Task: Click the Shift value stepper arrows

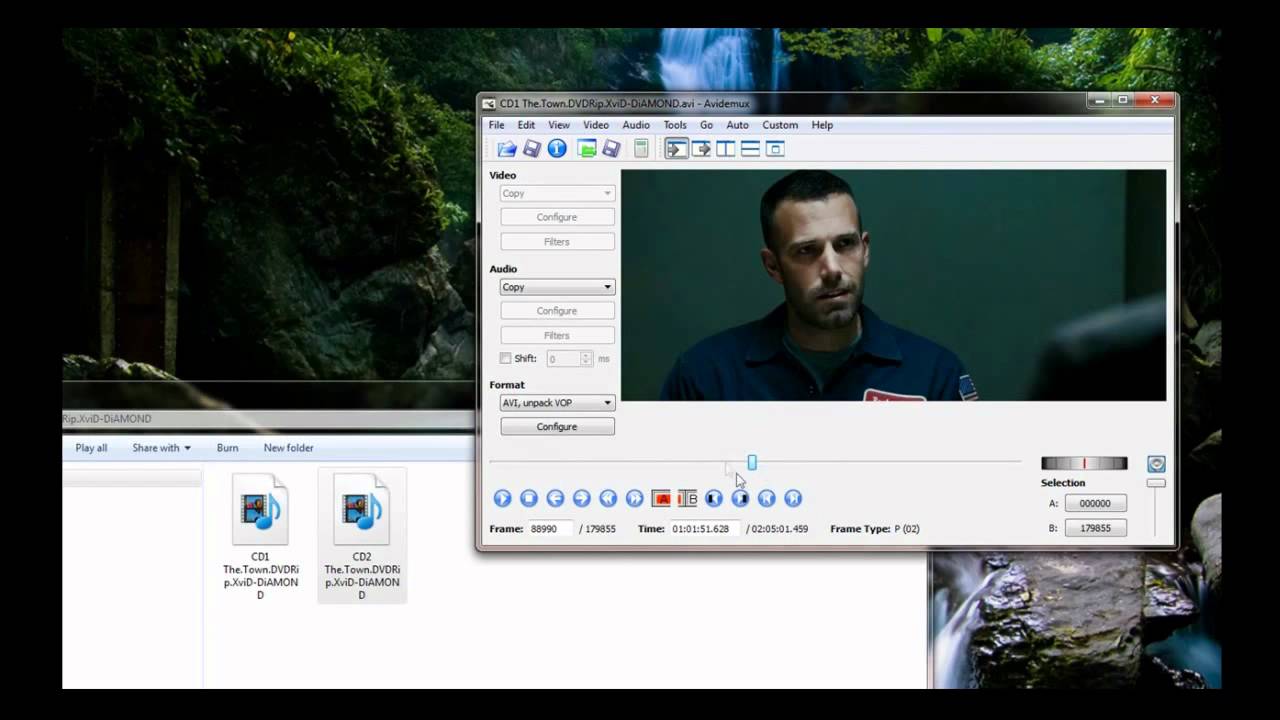Action: 587,358
